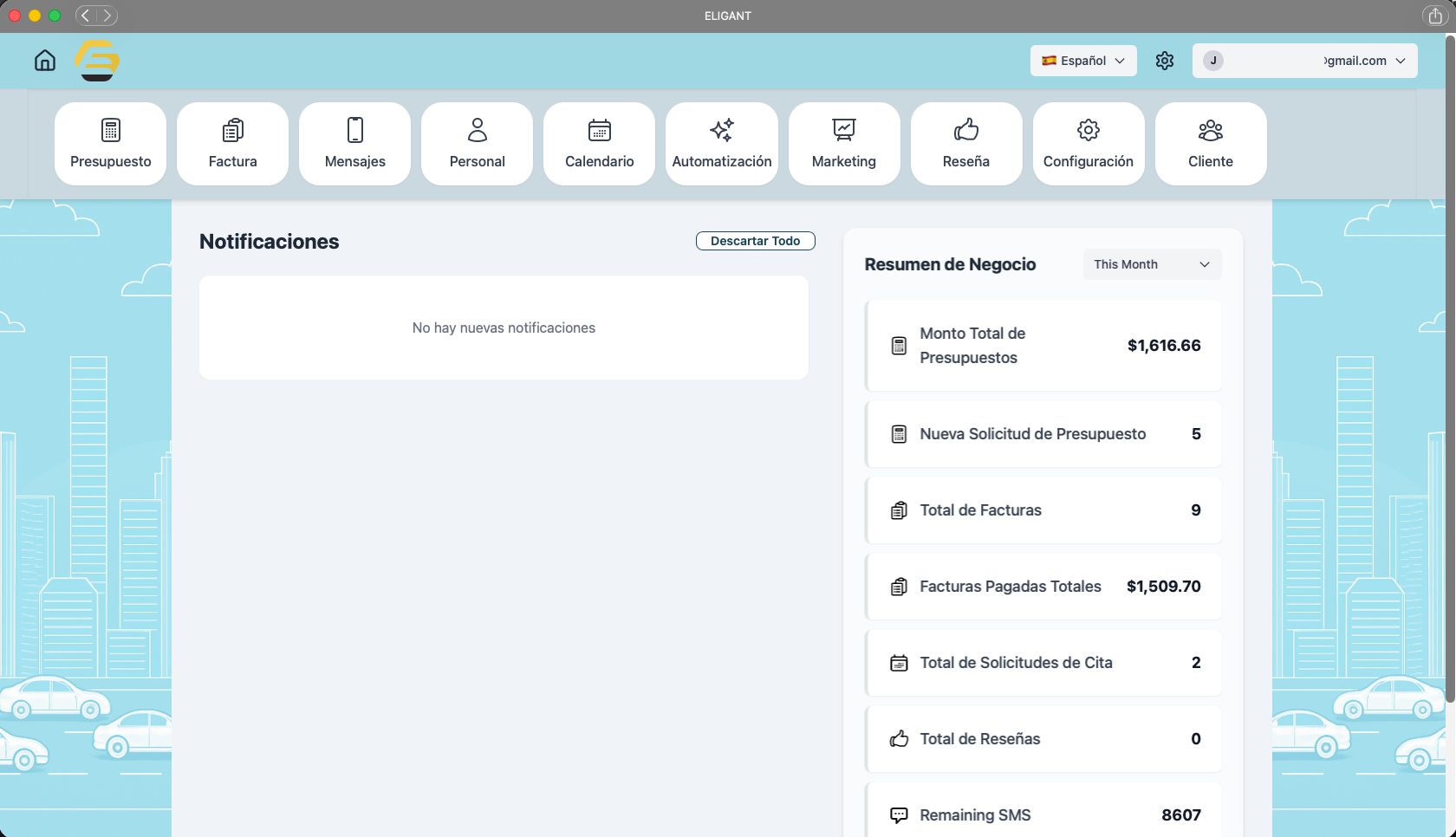Click the home icon
The height and width of the screenshot is (837, 1456).
point(45,61)
